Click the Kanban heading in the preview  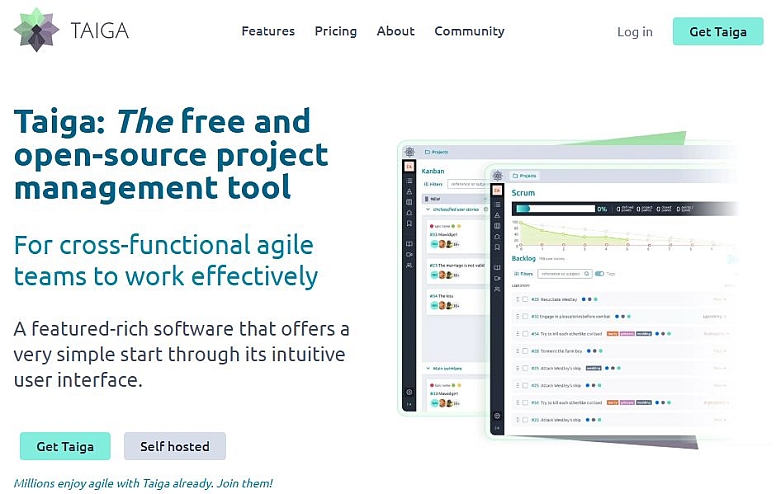[433, 171]
